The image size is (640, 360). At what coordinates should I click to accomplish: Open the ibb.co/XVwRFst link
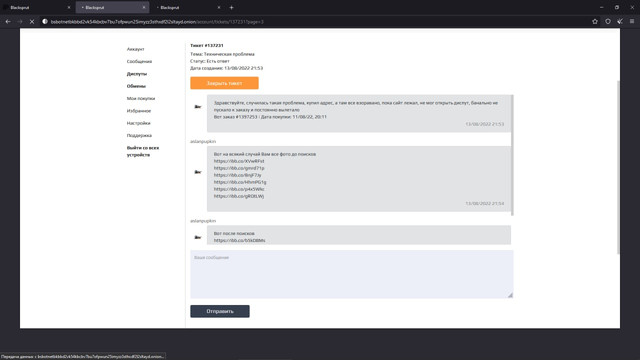point(239,161)
